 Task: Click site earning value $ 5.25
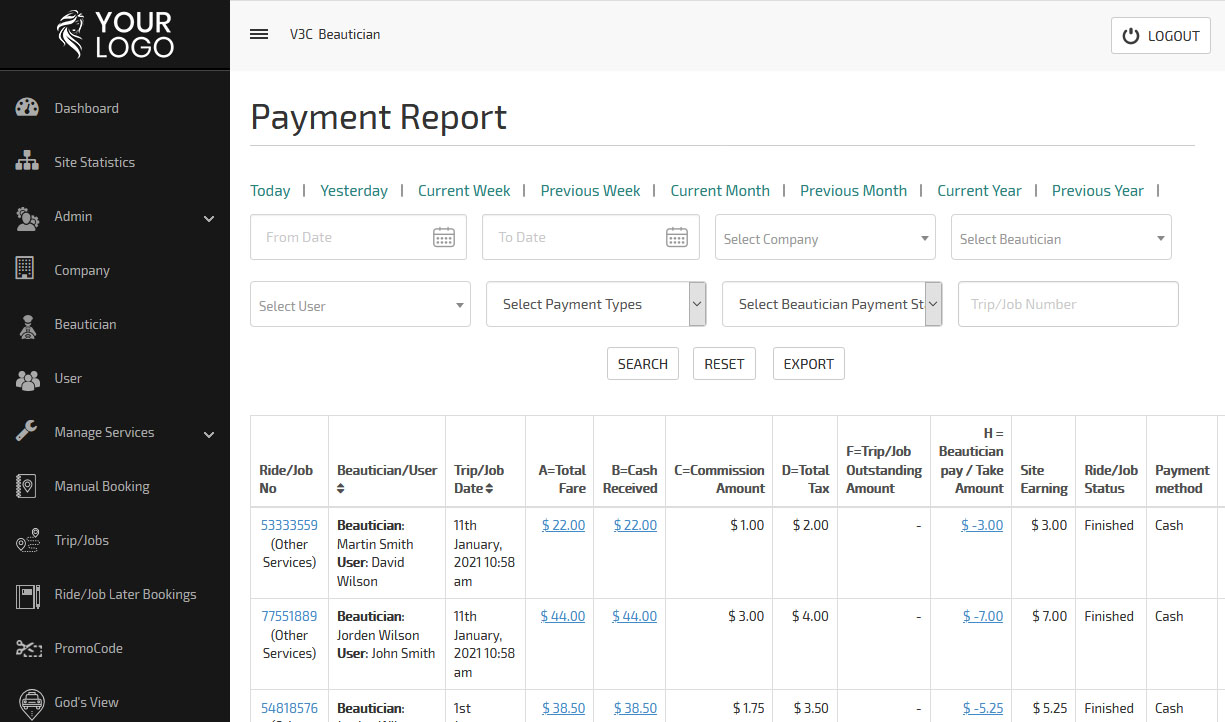click(1050, 708)
